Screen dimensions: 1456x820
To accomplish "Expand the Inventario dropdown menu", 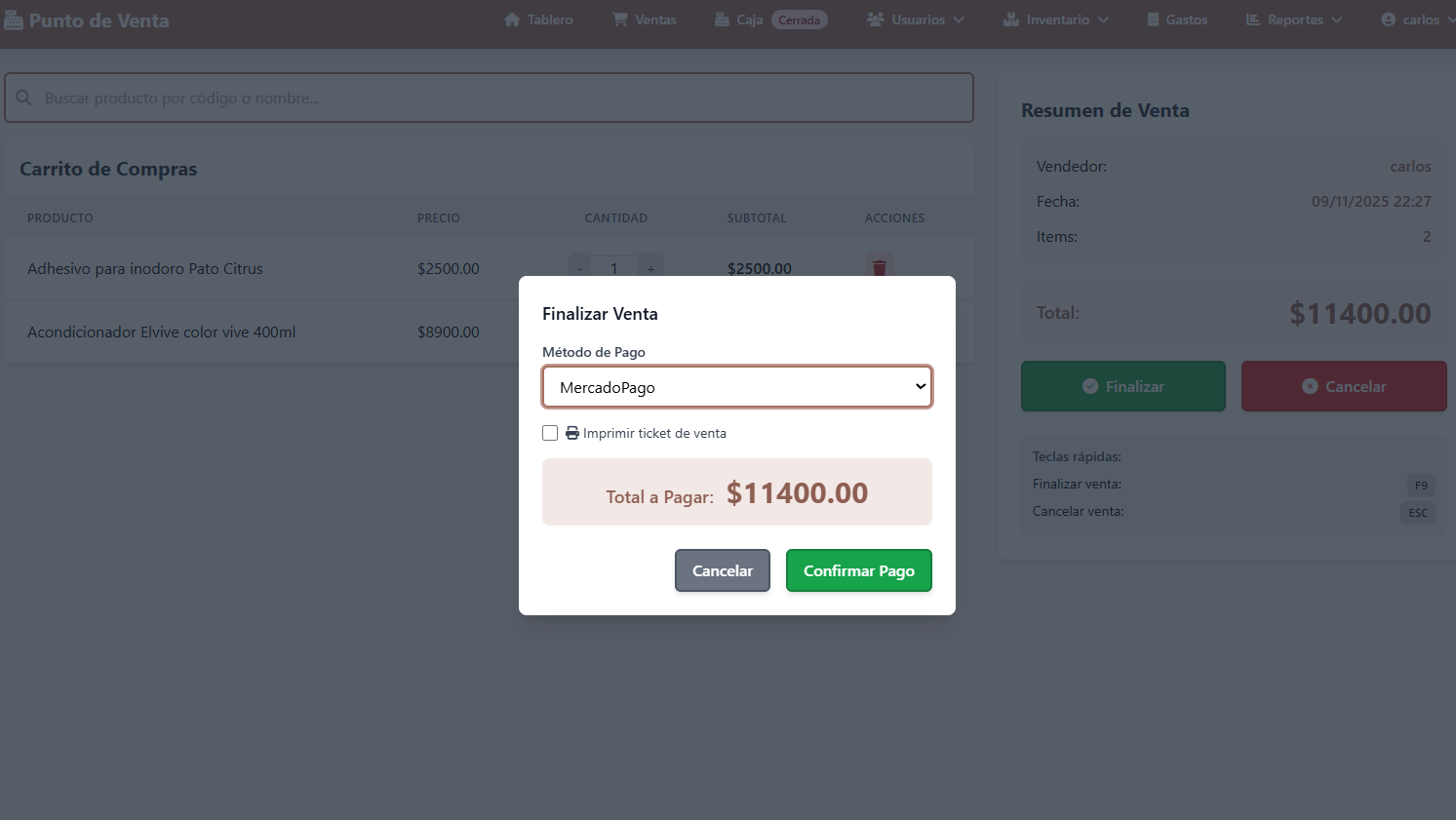I will click(1056, 20).
